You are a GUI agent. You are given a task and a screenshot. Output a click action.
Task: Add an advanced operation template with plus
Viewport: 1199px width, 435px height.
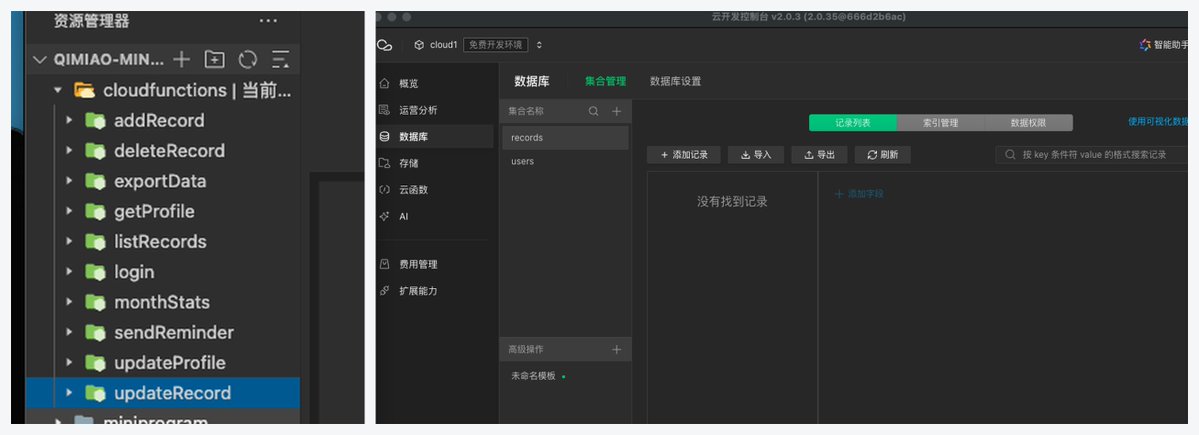point(616,349)
